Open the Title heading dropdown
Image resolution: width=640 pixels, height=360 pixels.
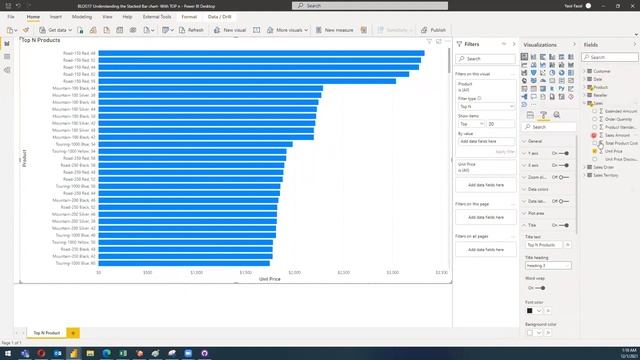(x=548, y=266)
